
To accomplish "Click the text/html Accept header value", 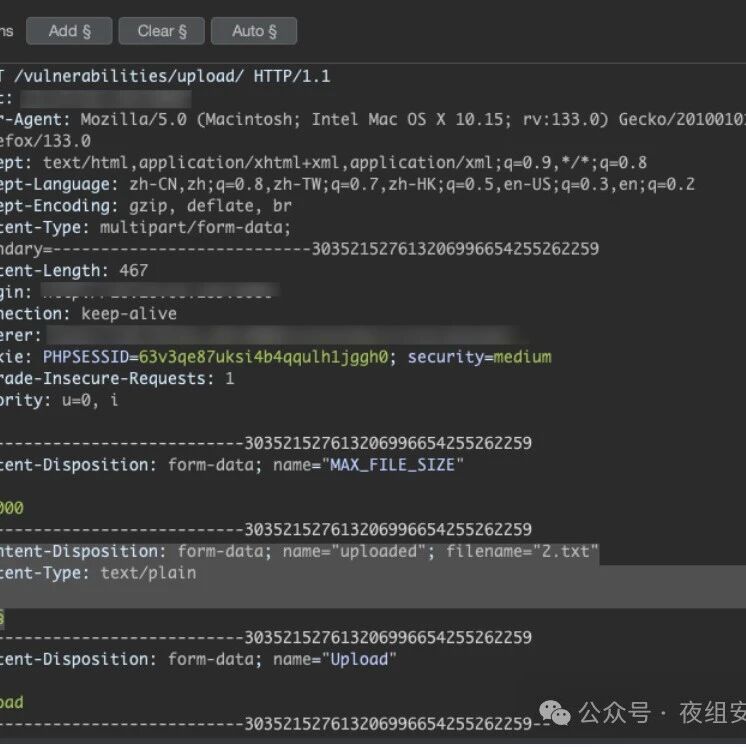I will 345,163.
